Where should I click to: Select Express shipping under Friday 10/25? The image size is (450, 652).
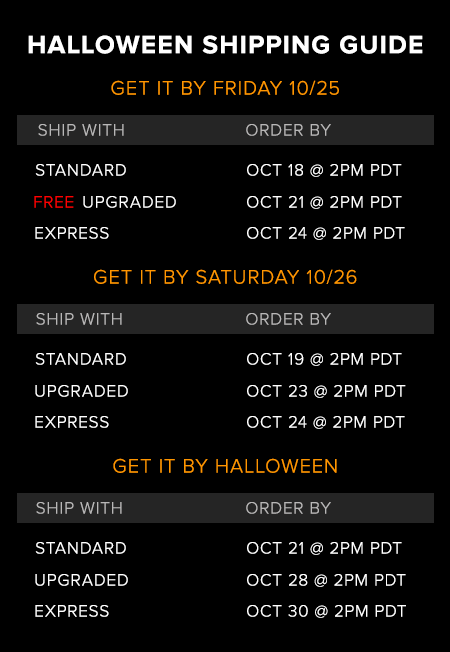72,233
